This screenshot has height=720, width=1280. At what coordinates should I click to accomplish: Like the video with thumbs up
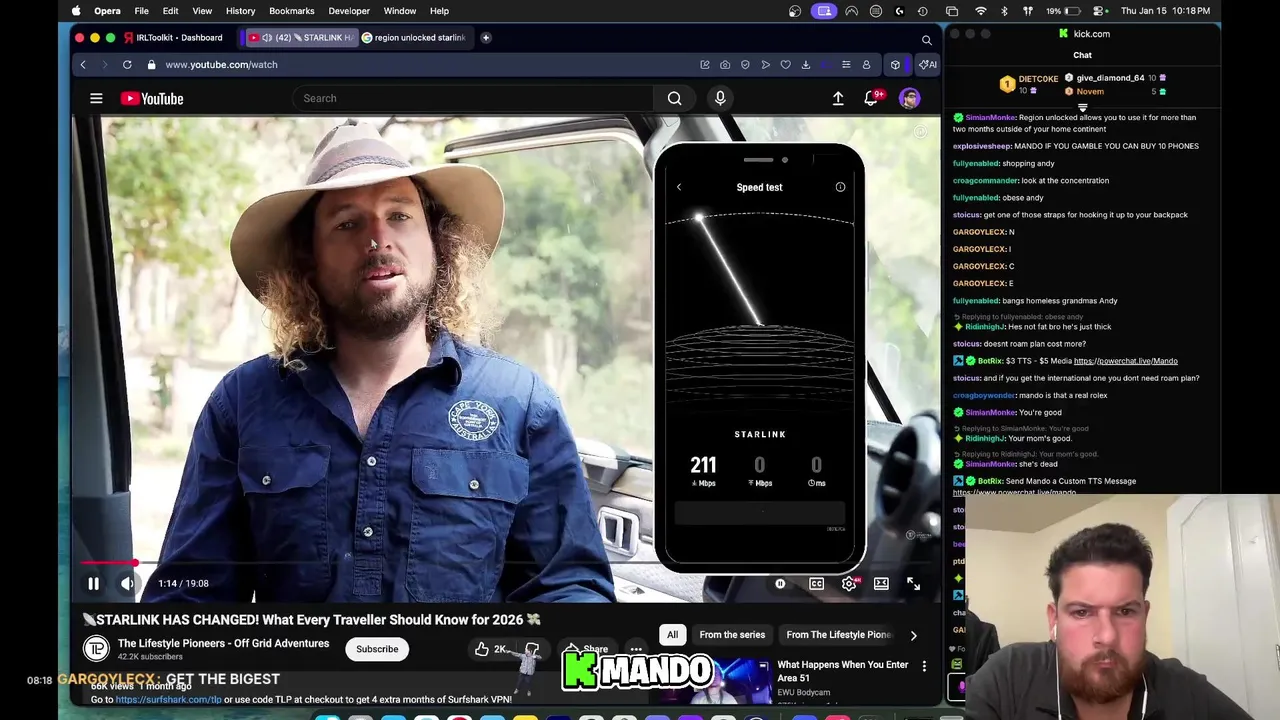point(490,649)
